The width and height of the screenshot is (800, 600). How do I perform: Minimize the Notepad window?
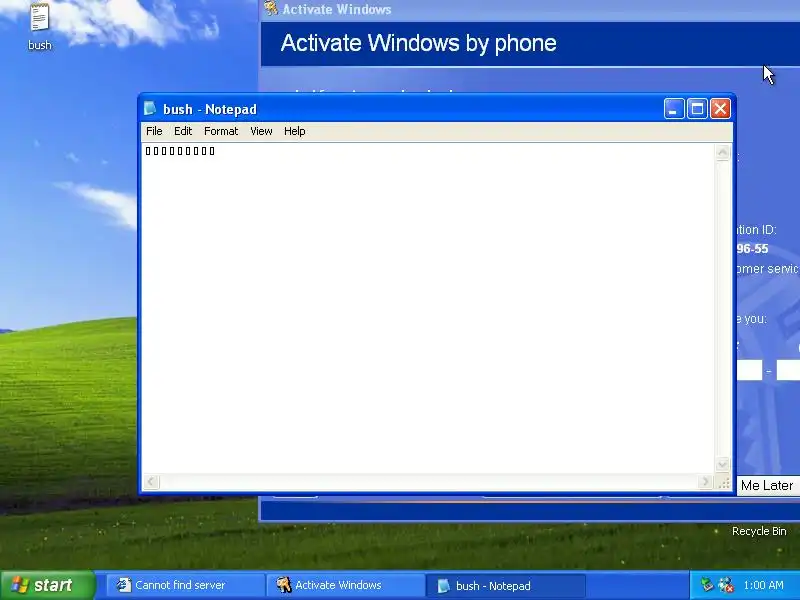pos(674,109)
